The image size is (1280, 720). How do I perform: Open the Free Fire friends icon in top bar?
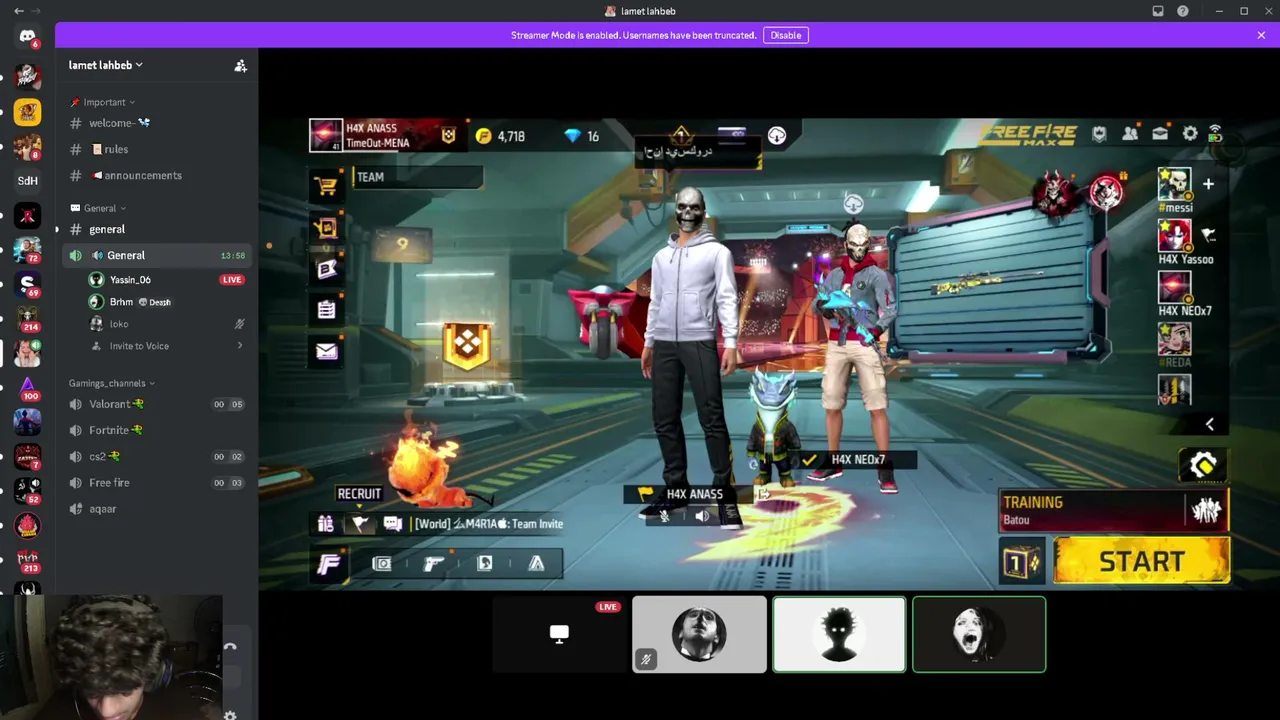[1130, 134]
